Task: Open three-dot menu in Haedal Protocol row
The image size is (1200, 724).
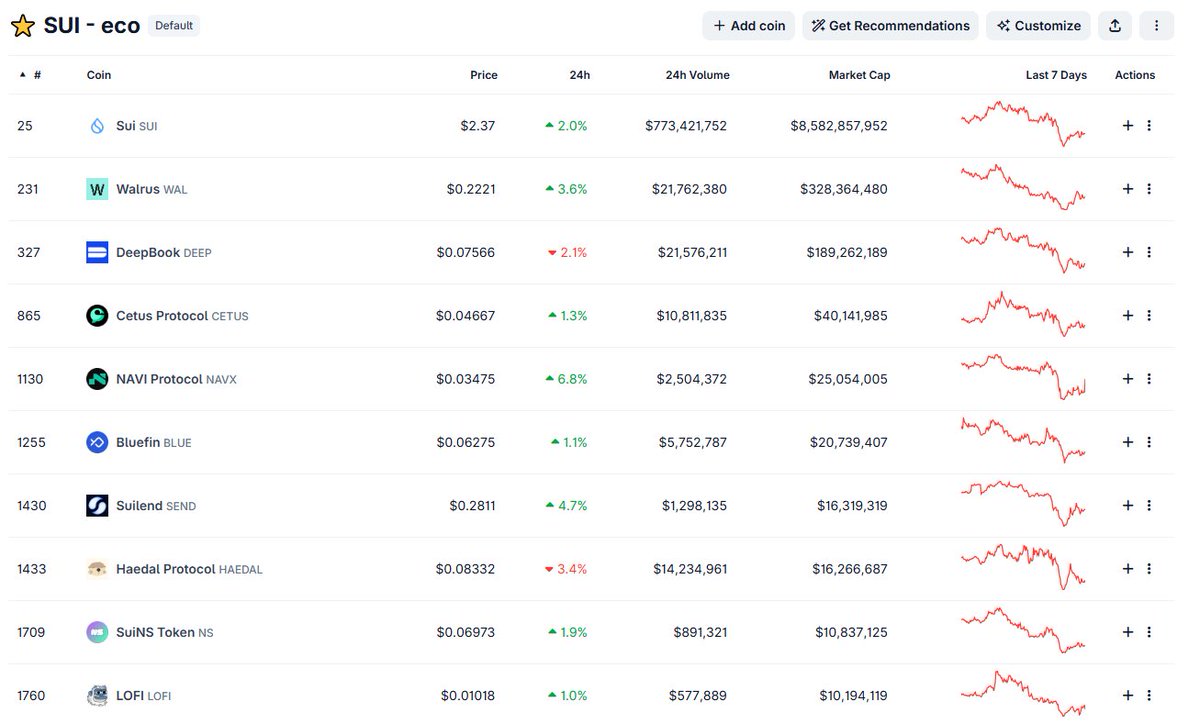Action: (1149, 569)
